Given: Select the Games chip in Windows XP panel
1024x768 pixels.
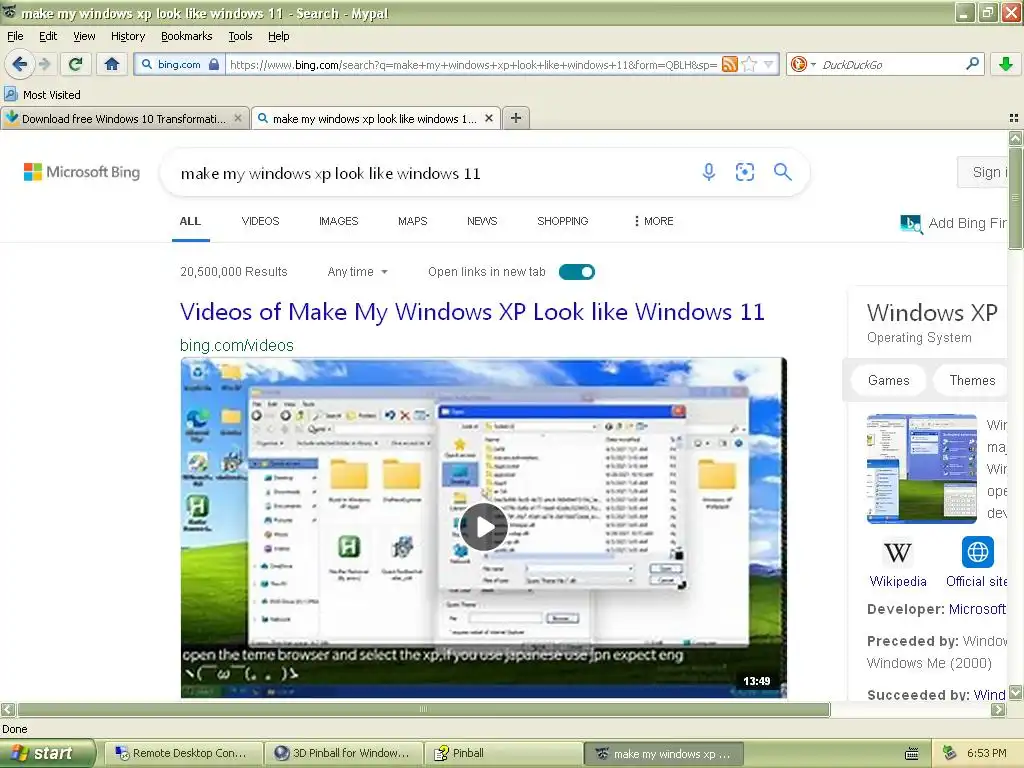Looking at the screenshot, I should [888, 380].
